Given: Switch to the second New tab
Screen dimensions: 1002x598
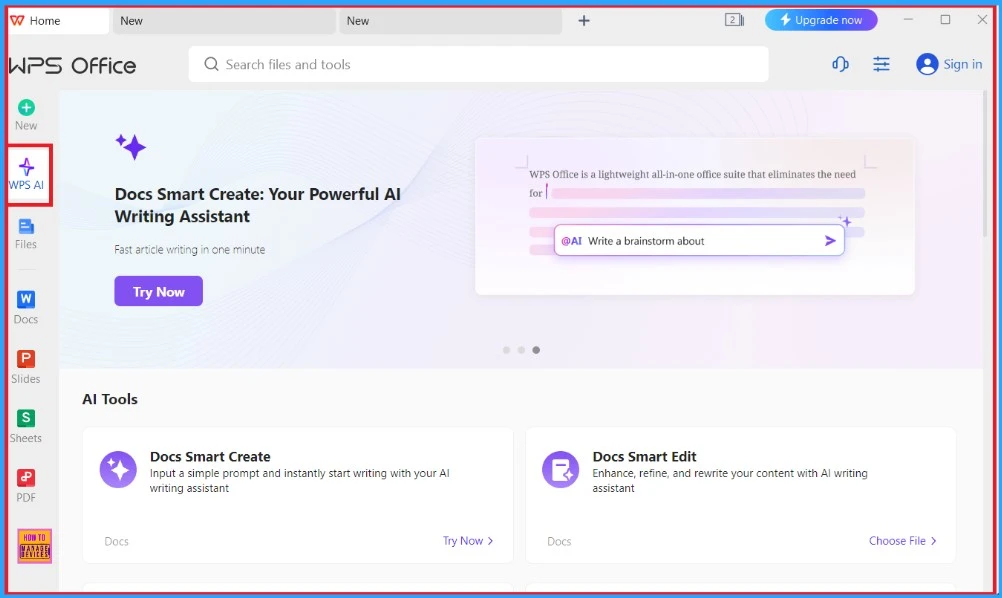Looking at the screenshot, I should [x=450, y=20].
